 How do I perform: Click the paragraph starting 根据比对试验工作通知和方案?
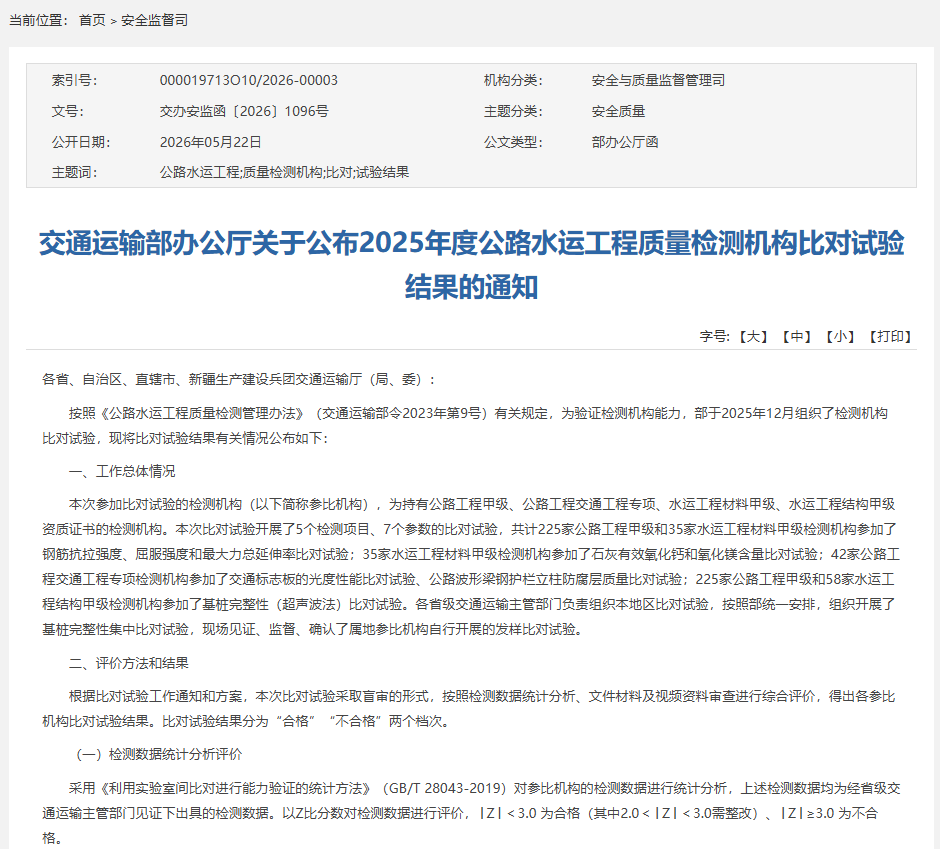469,709
